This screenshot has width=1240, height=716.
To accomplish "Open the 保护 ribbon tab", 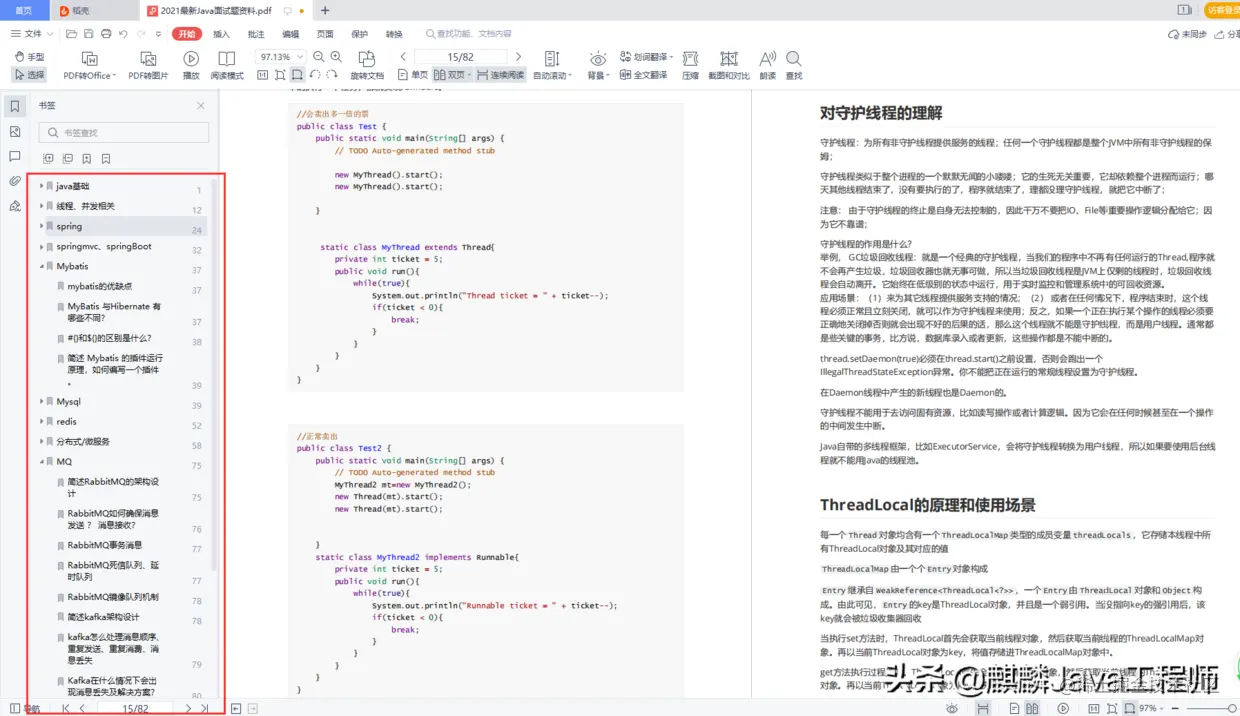I will coord(360,34).
